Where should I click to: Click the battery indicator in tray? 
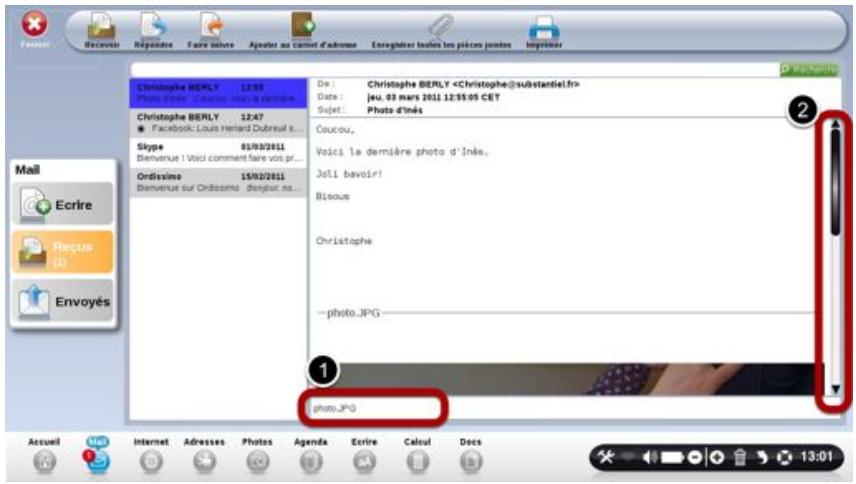tap(672, 457)
